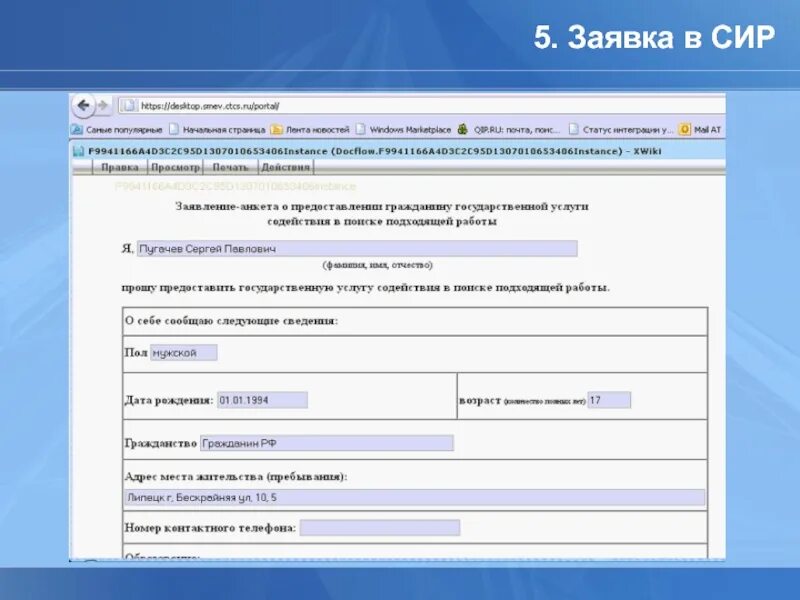Open the Просмотр menu
The image size is (800, 600).
tap(176, 167)
